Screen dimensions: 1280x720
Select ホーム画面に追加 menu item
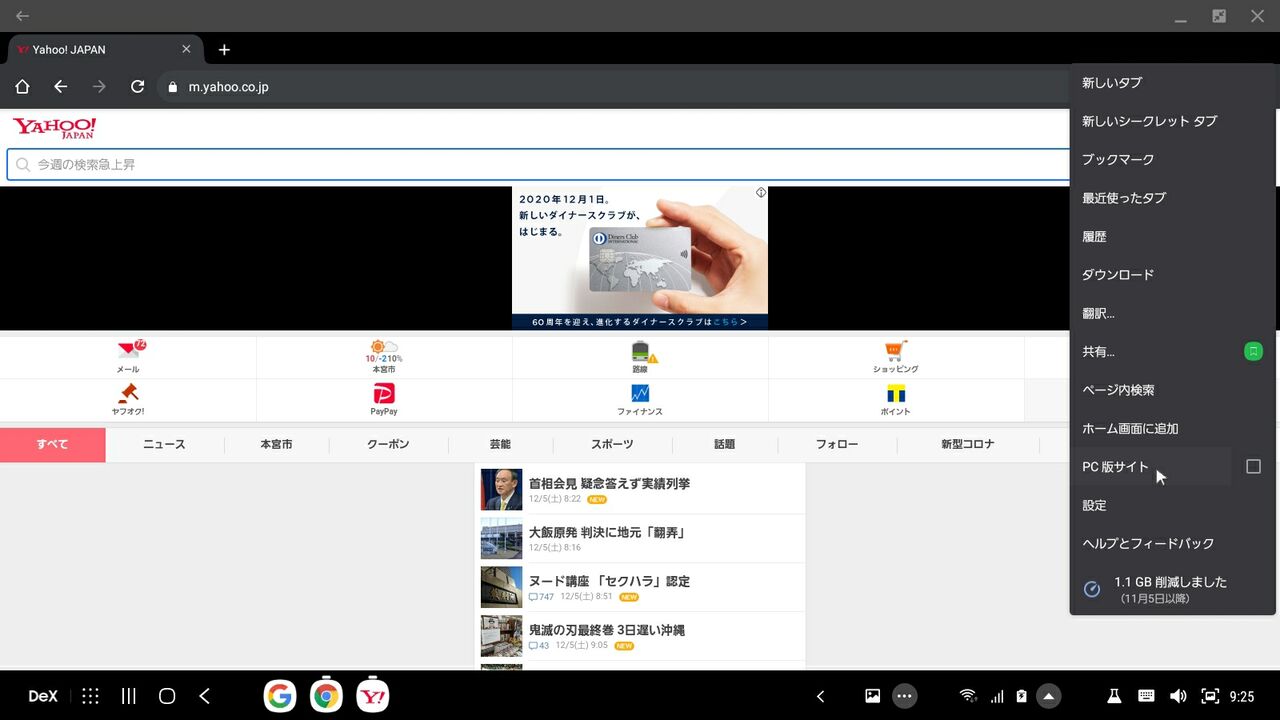1172,429
